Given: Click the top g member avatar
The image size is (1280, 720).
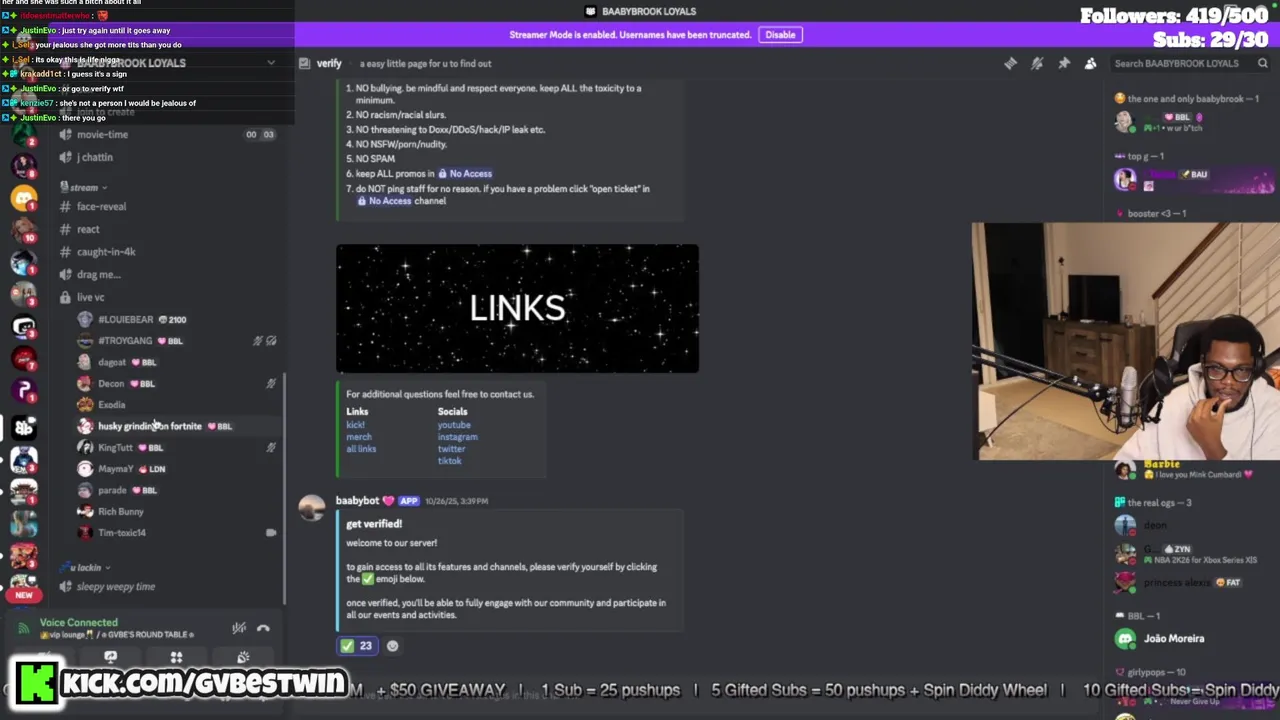Looking at the screenshot, I should click(1125, 179).
